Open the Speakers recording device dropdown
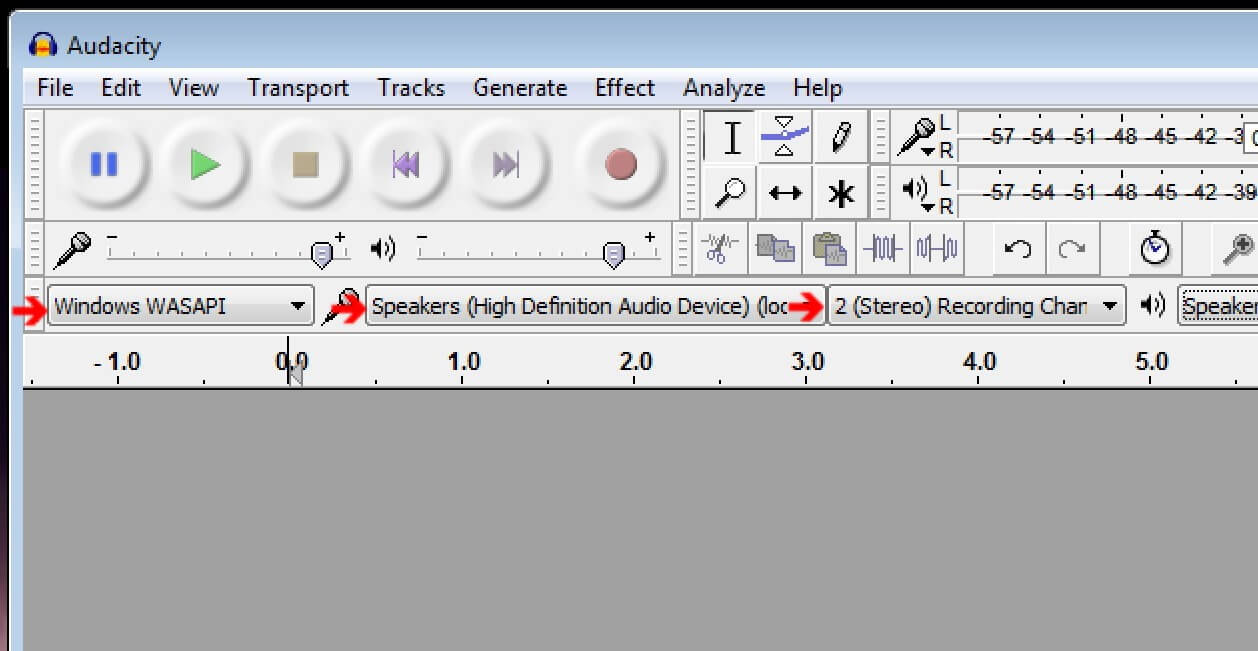This screenshot has width=1258, height=651. click(x=596, y=306)
